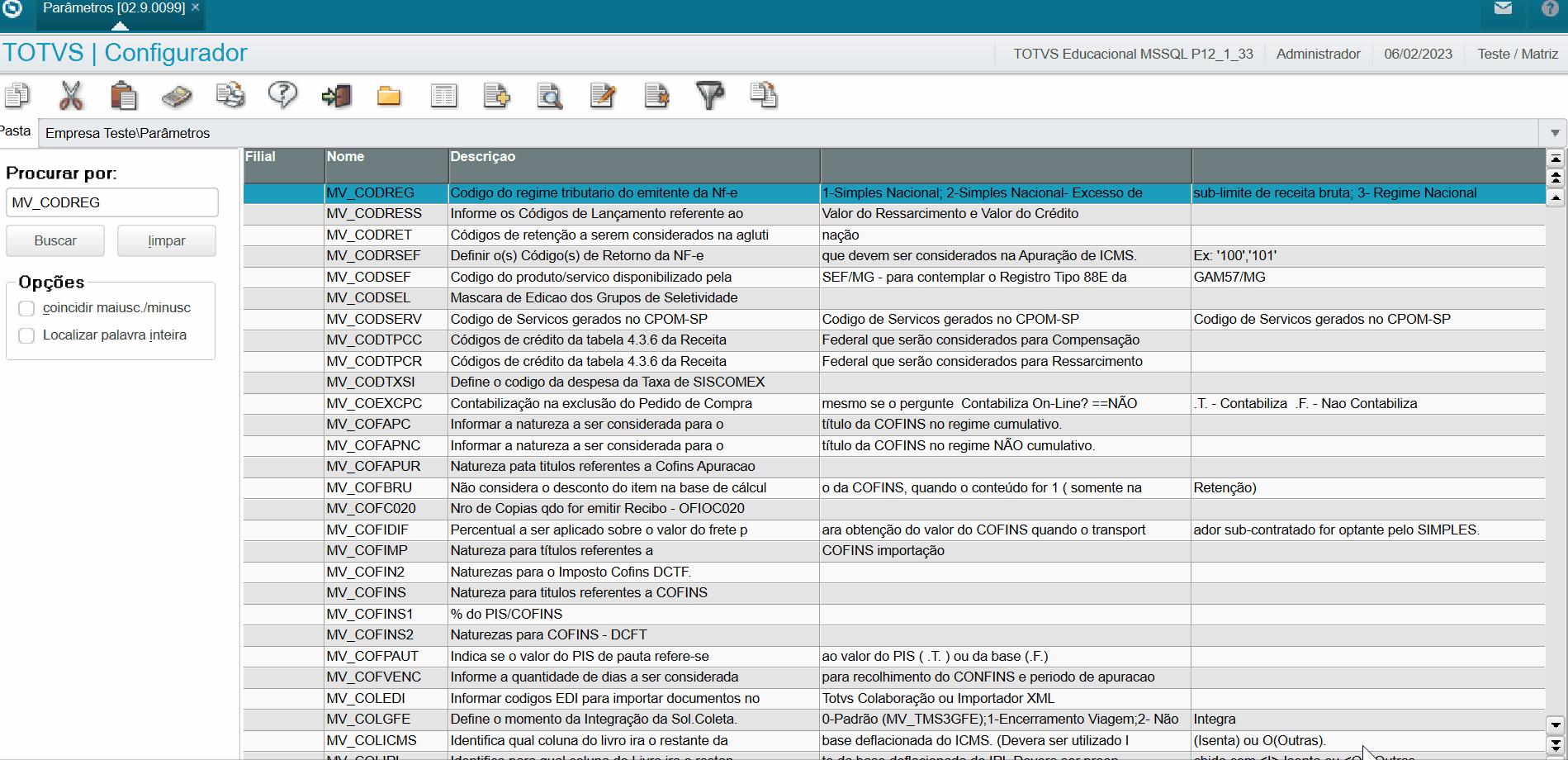Select the MV_COFIDIF parameter row
This screenshot has width=1568, height=760.
(894, 530)
